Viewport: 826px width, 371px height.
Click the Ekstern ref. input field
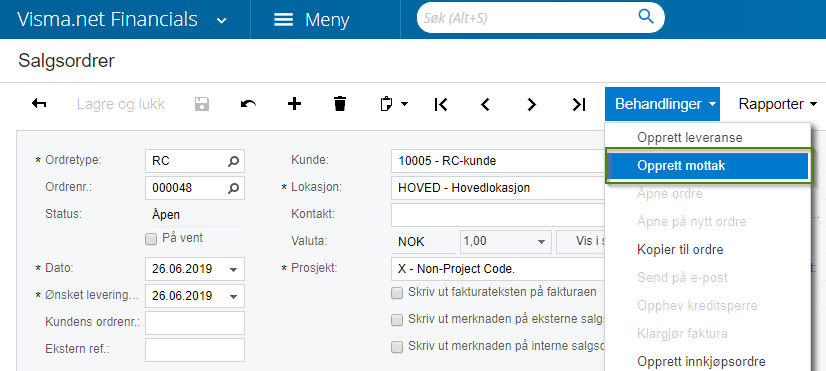[195, 350]
